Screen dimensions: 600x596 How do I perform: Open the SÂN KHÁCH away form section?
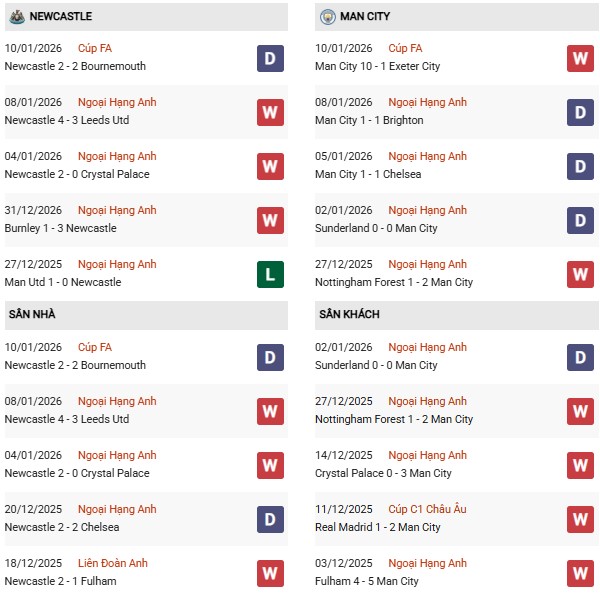tap(349, 314)
